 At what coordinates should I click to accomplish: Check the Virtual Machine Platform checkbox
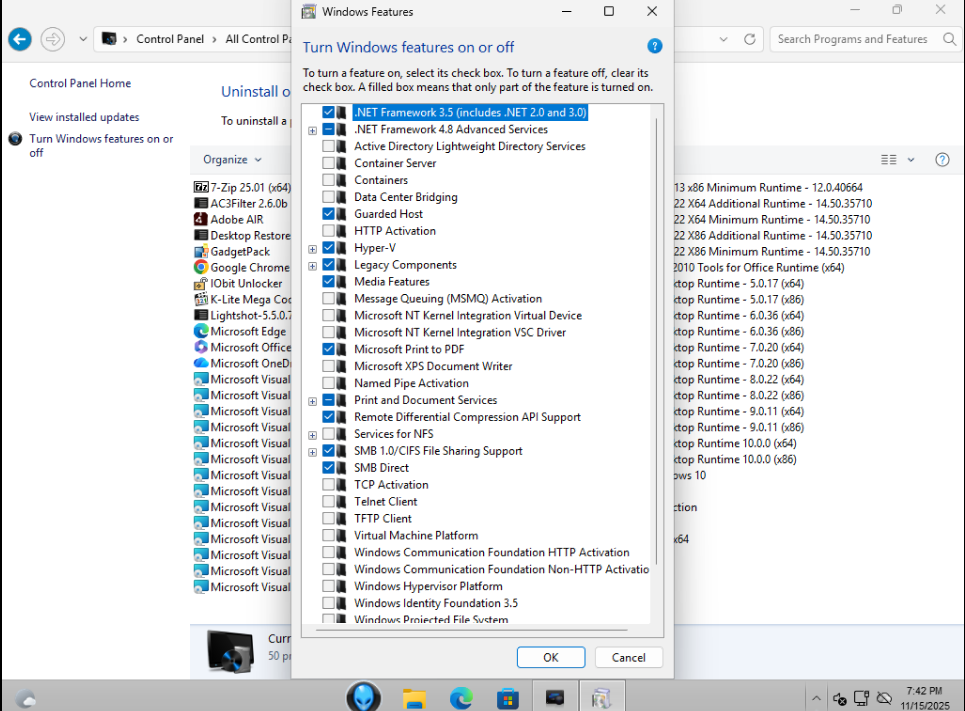(329, 536)
